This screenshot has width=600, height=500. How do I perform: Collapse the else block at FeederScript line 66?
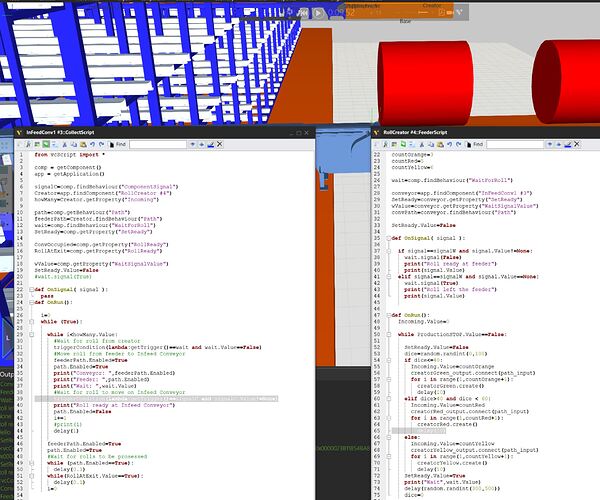[x=389, y=437]
